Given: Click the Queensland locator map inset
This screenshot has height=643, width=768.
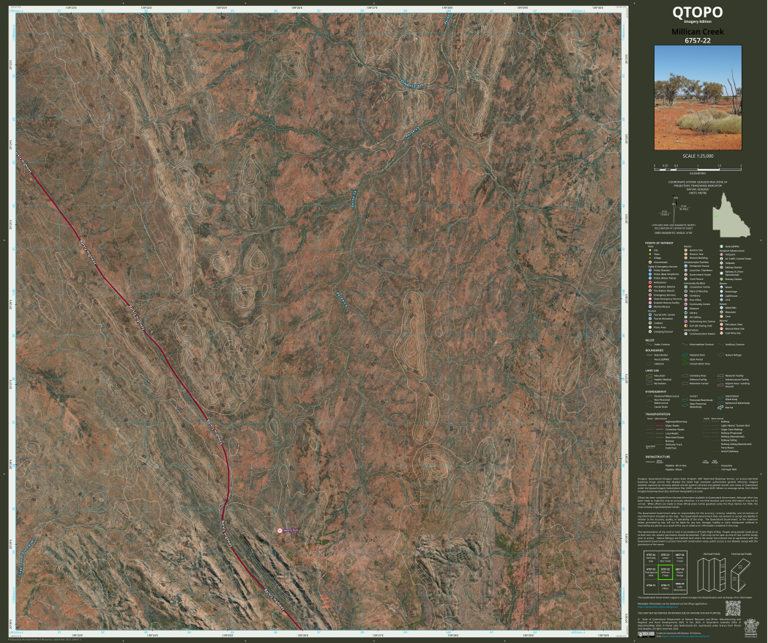Looking at the screenshot, I should 730,214.
